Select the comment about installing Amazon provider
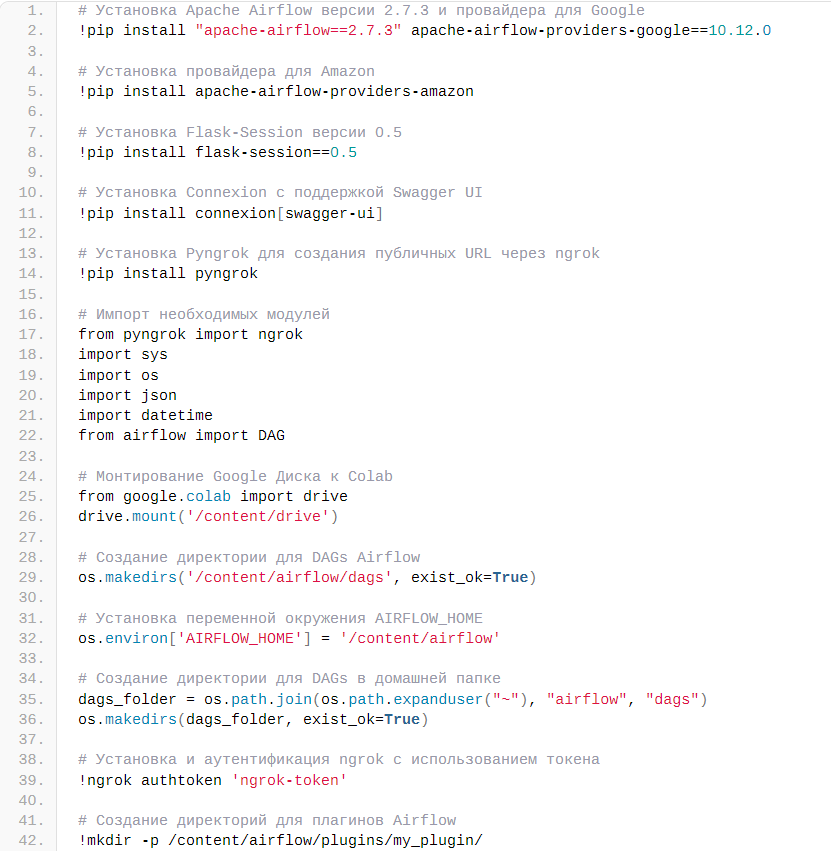 (x=226, y=72)
